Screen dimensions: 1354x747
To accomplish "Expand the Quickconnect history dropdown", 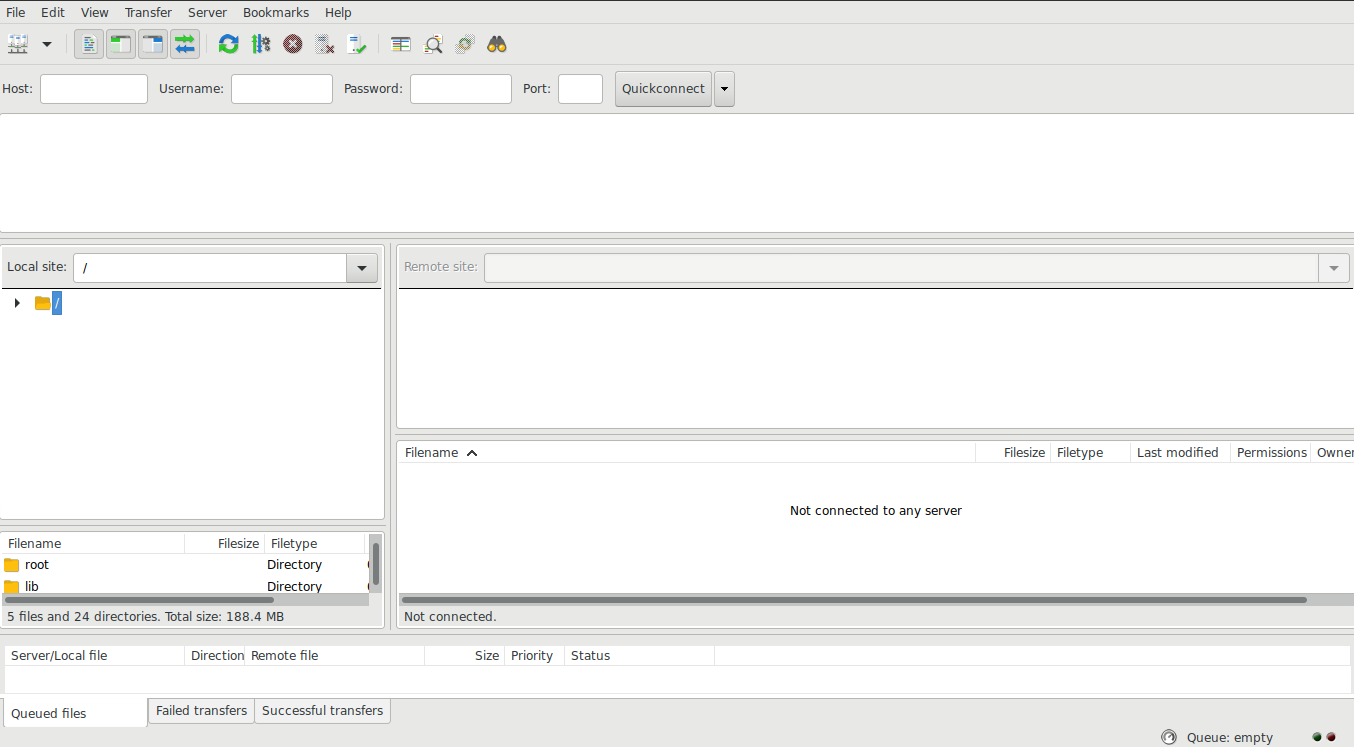I will pyautogui.click(x=724, y=89).
